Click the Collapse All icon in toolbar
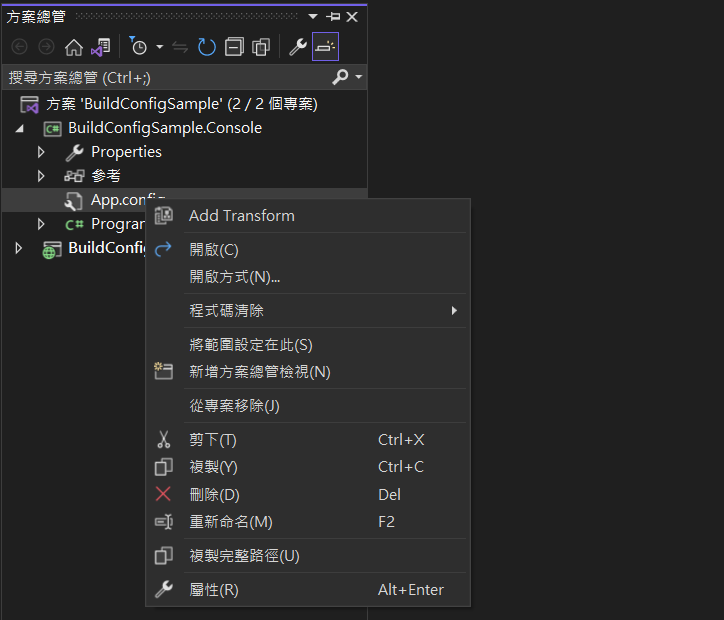 [x=233, y=47]
